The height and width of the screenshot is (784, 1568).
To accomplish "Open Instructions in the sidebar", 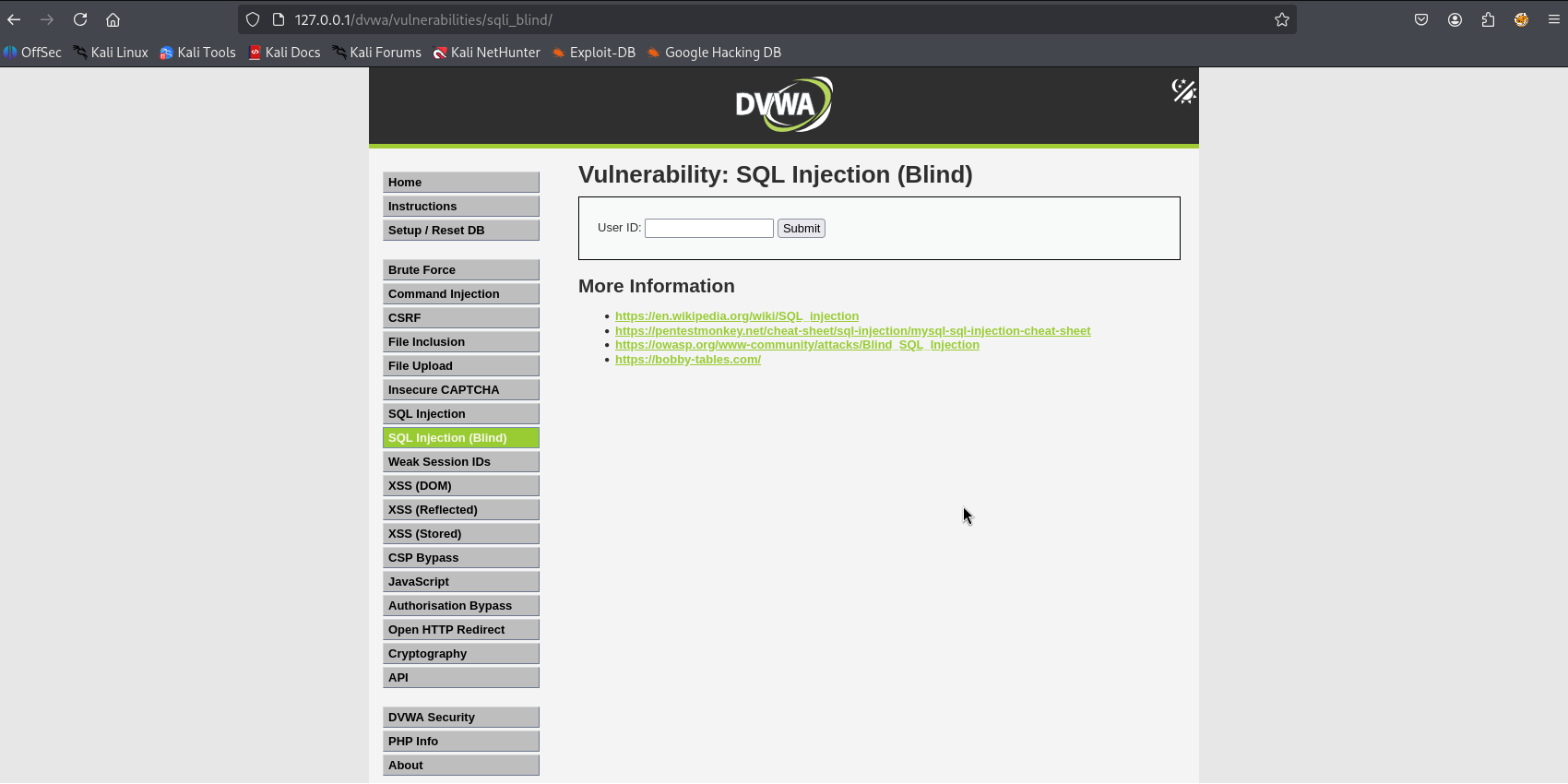I will [x=461, y=207].
